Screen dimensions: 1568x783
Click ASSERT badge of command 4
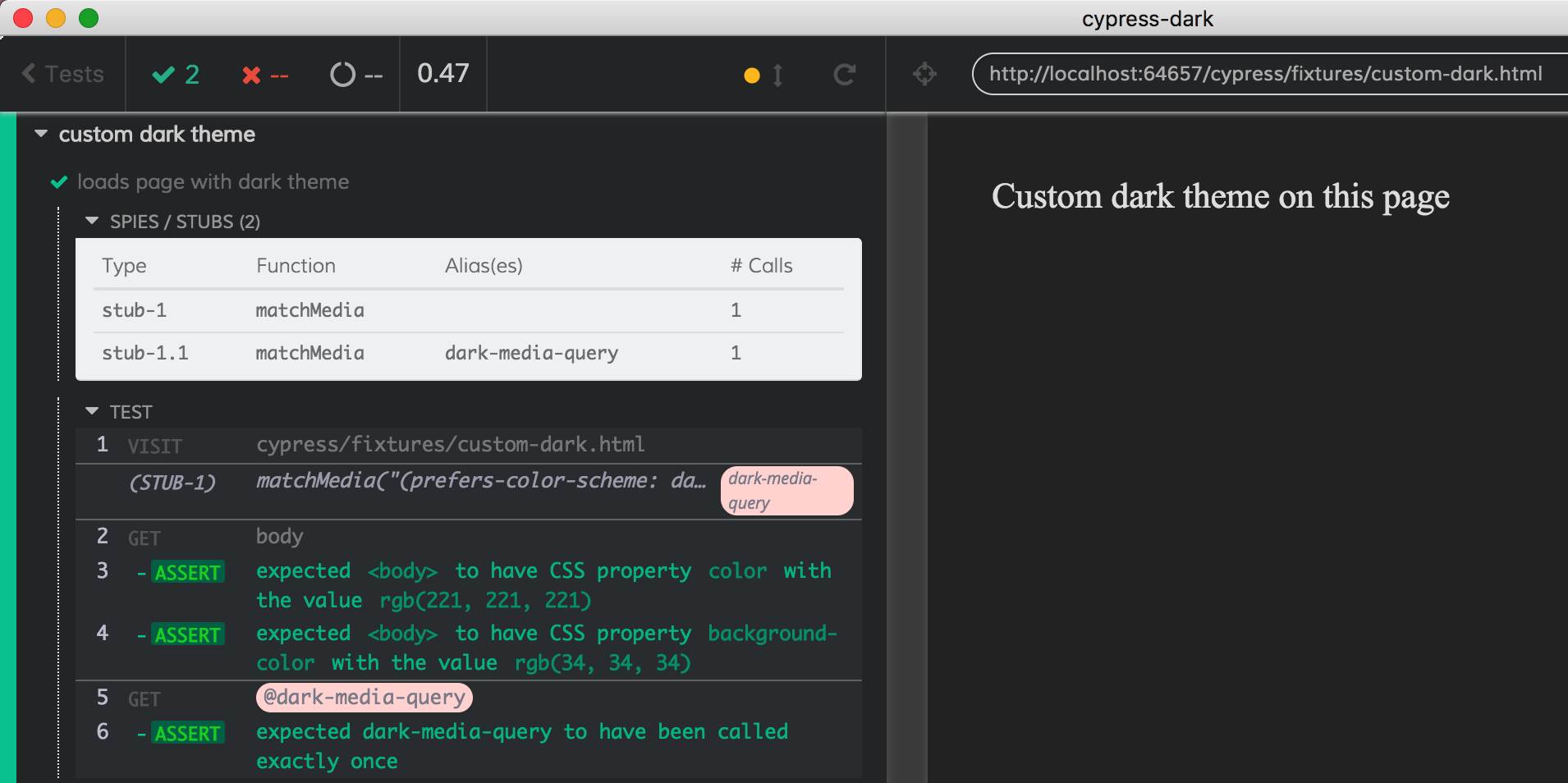[x=188, y=634]
